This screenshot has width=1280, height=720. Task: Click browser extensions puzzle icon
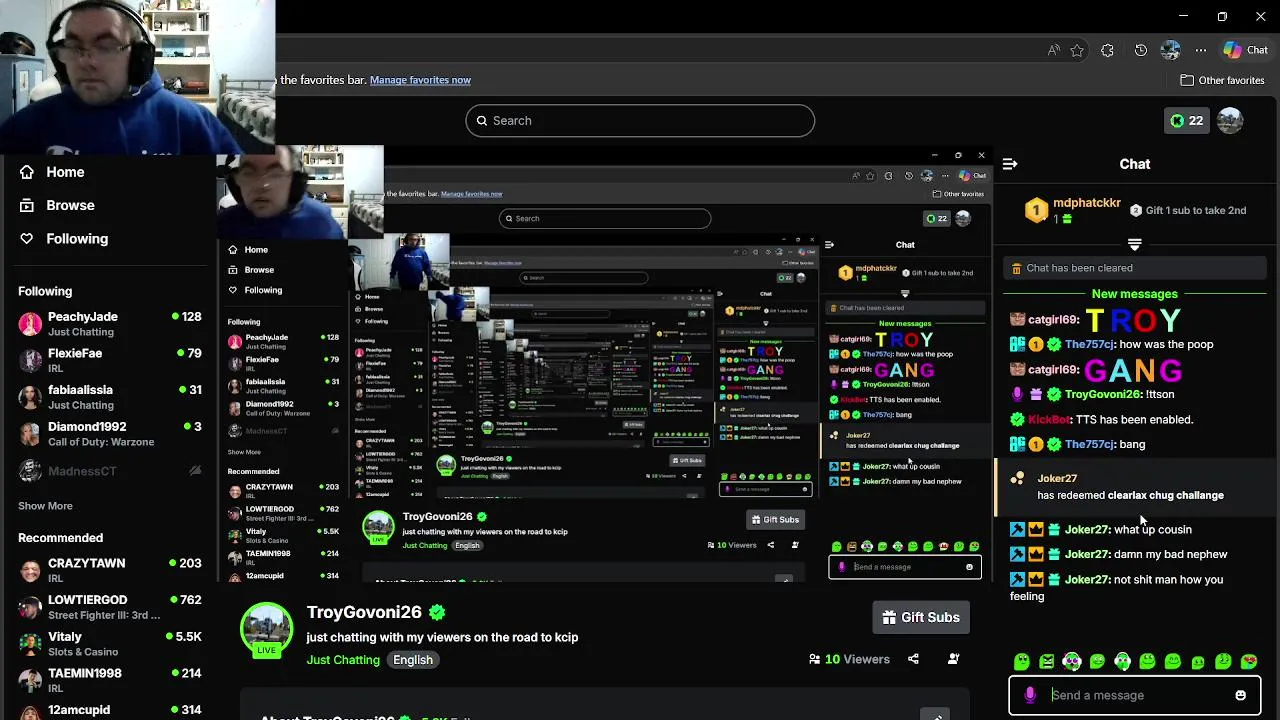click(1107, 50)
